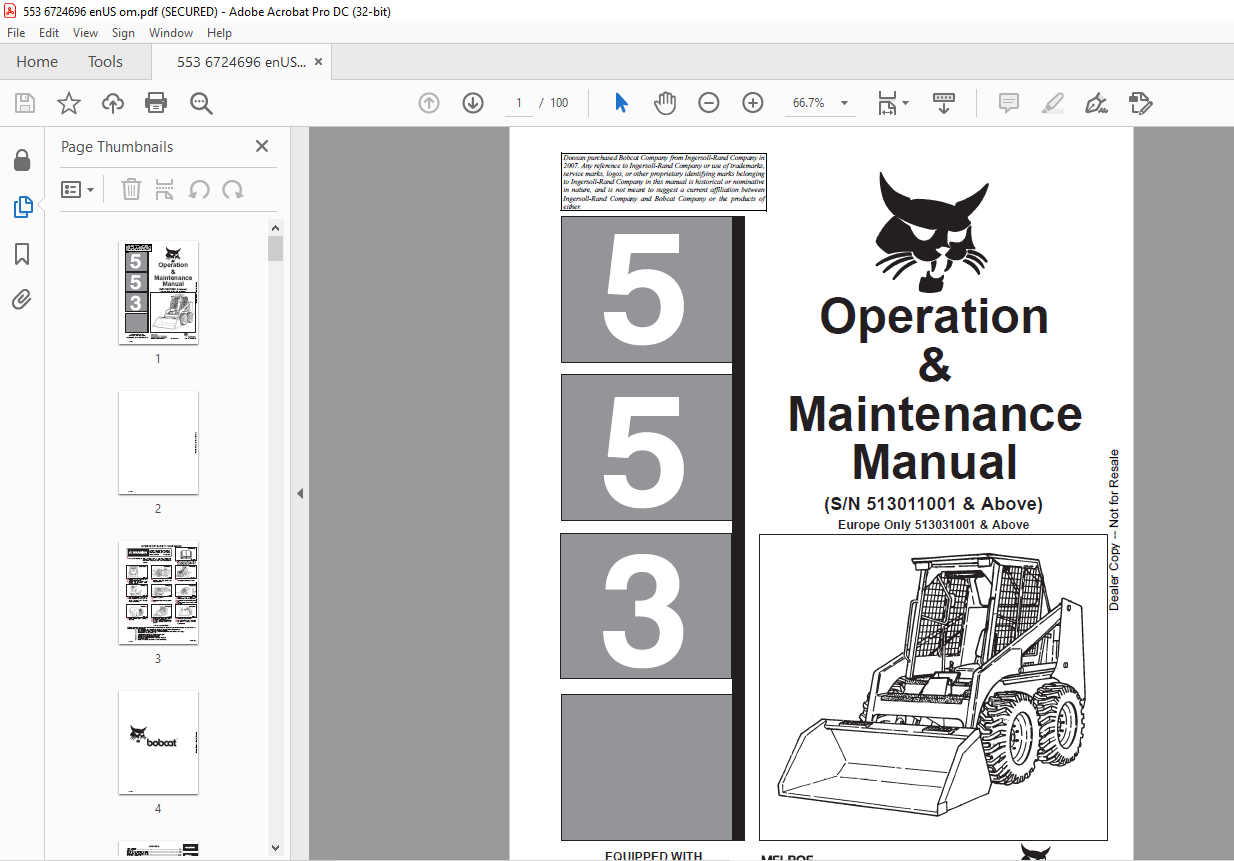Open the 66.7% zoom level dropdown

click(845, 103)
